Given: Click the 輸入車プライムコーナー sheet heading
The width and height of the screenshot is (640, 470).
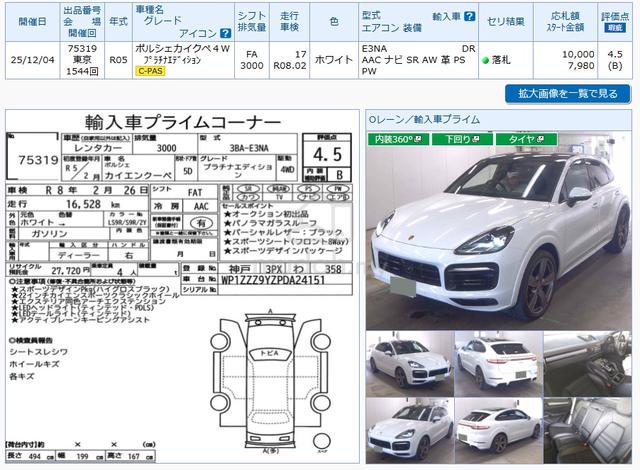Looking at the screenshot, I should coord(182,122).
